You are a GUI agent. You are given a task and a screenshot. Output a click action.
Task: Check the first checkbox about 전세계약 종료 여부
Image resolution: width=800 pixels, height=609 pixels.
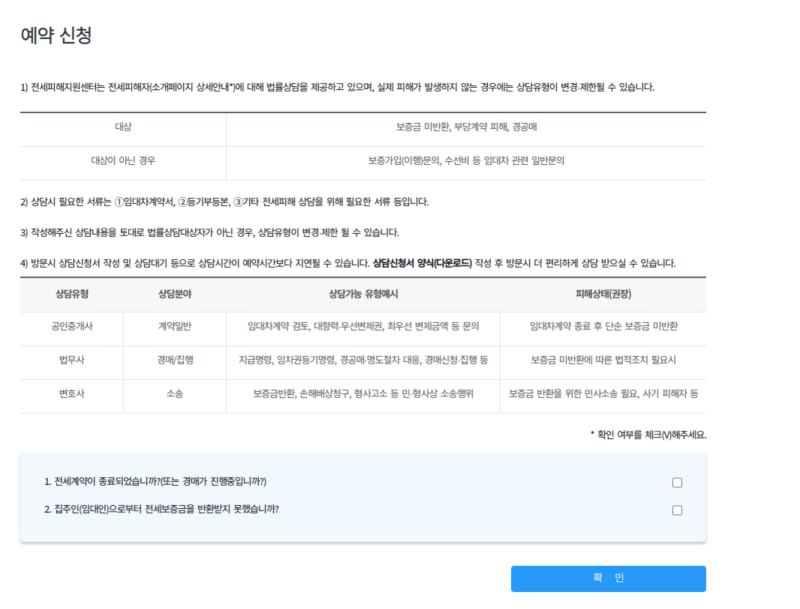coord(677,482)
